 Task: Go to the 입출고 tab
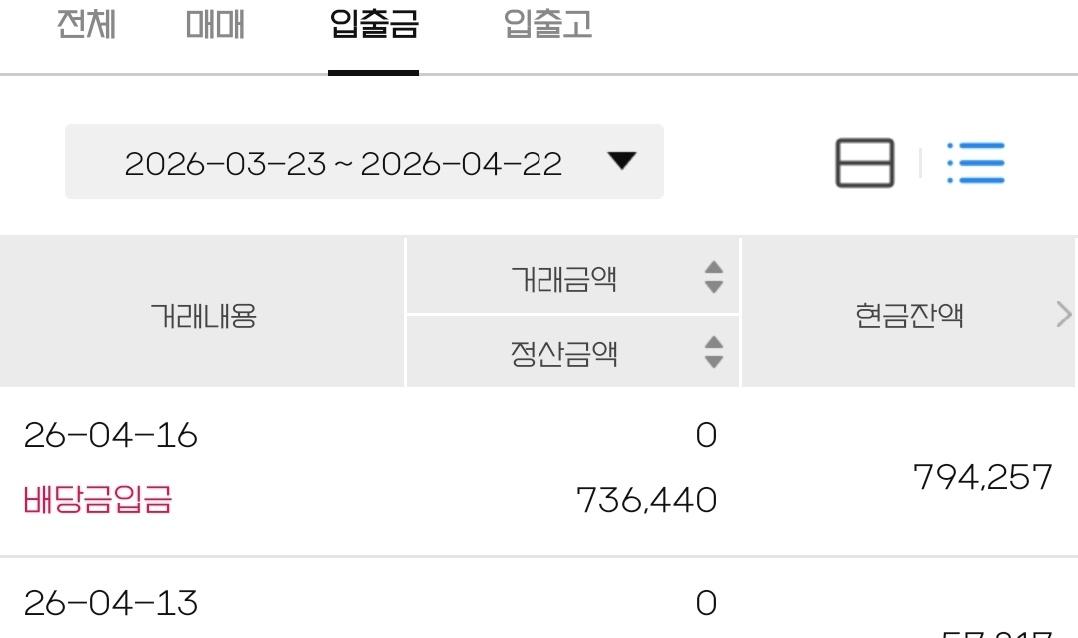[548, 25]
